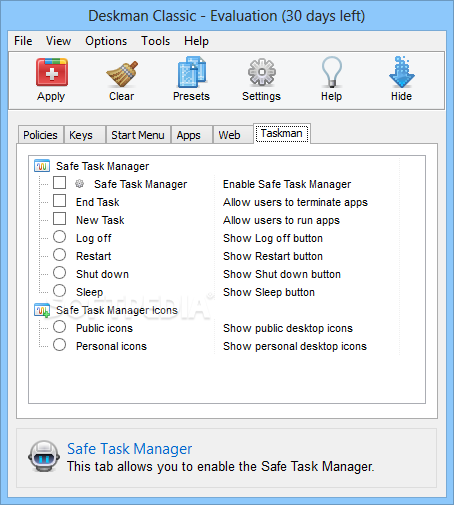Click 'Show public desktop icons' description
The image size is (454, 505).
[288, 328]
